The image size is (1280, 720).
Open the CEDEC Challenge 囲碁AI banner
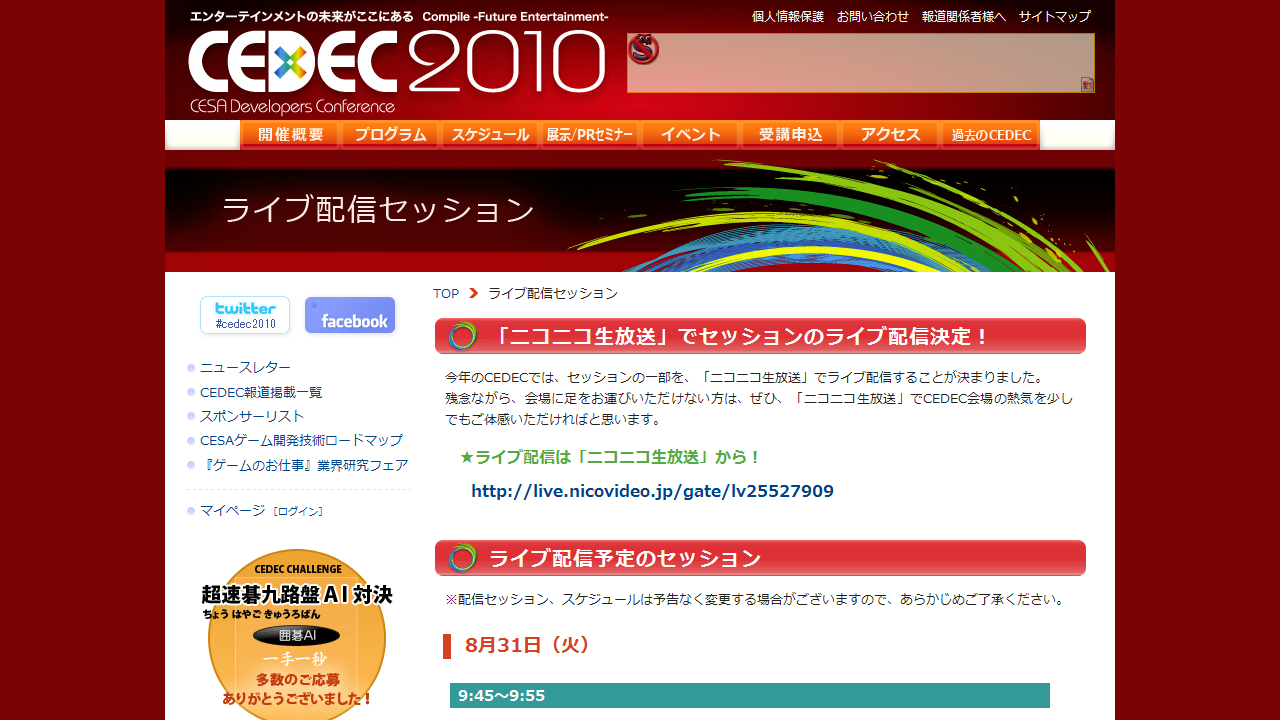(297, 634)
